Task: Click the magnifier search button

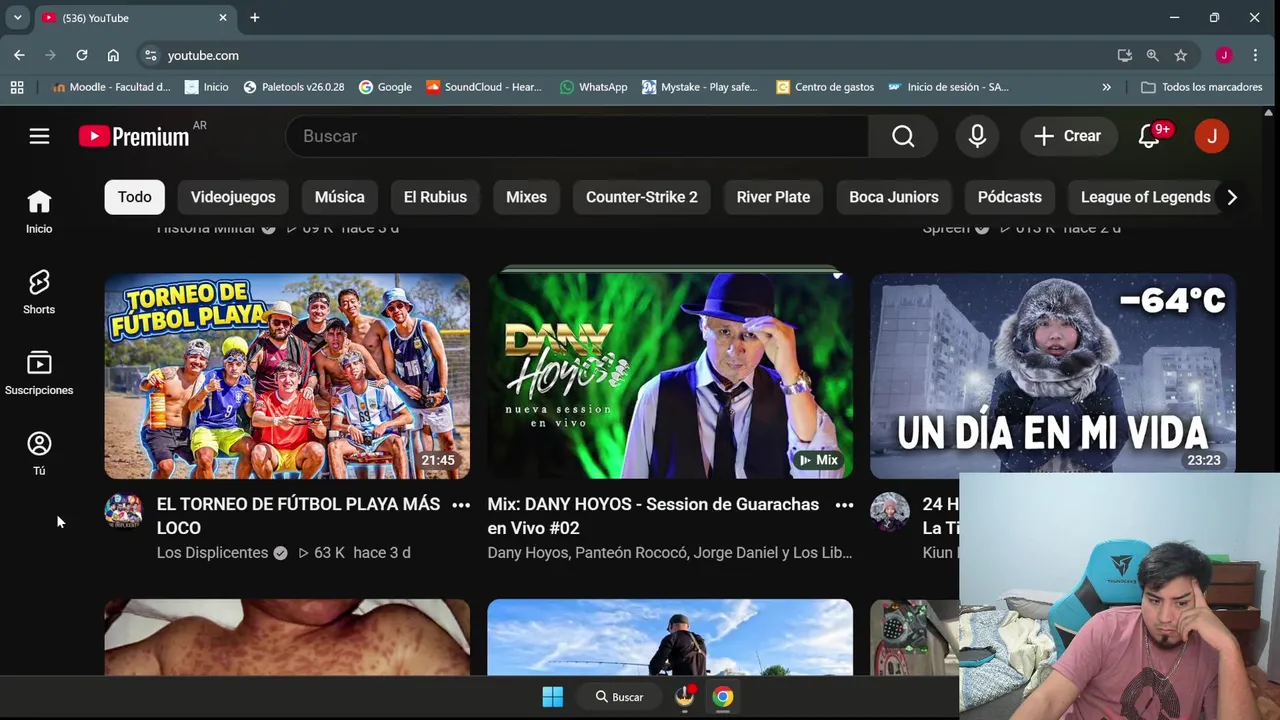Action: (x=903, y=136)
